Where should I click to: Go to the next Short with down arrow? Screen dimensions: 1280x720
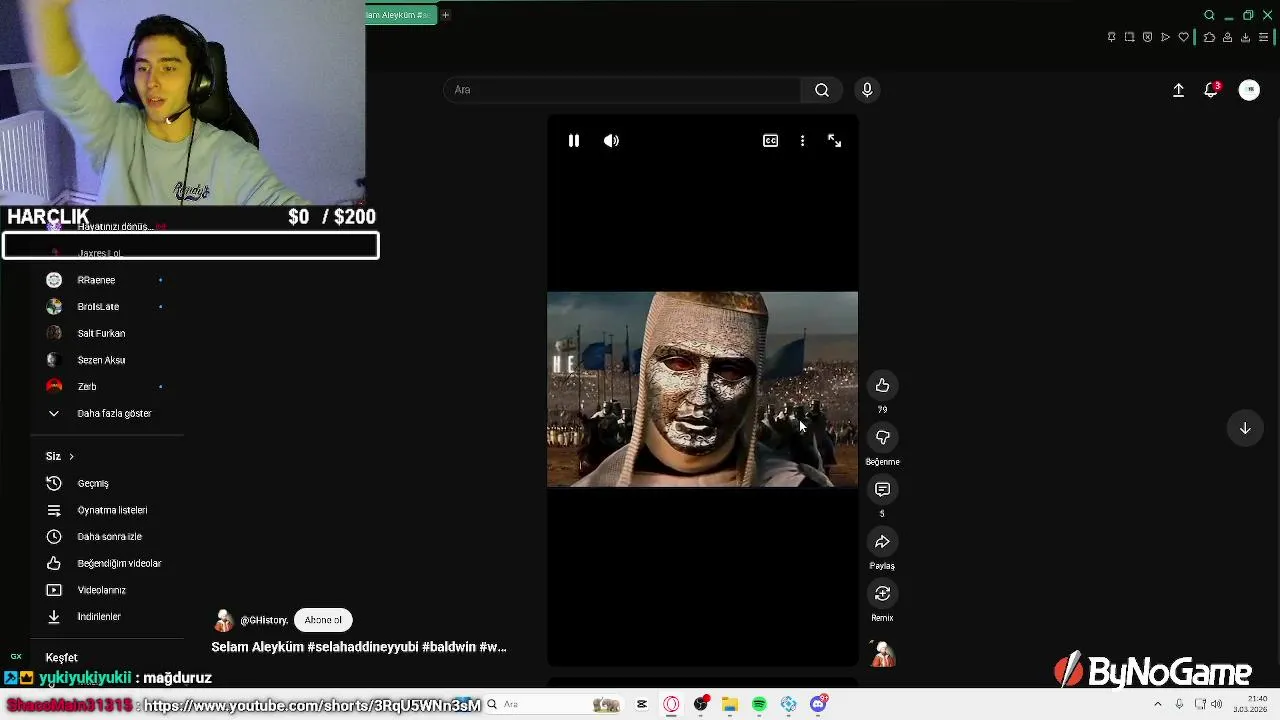pos(1245,428)
